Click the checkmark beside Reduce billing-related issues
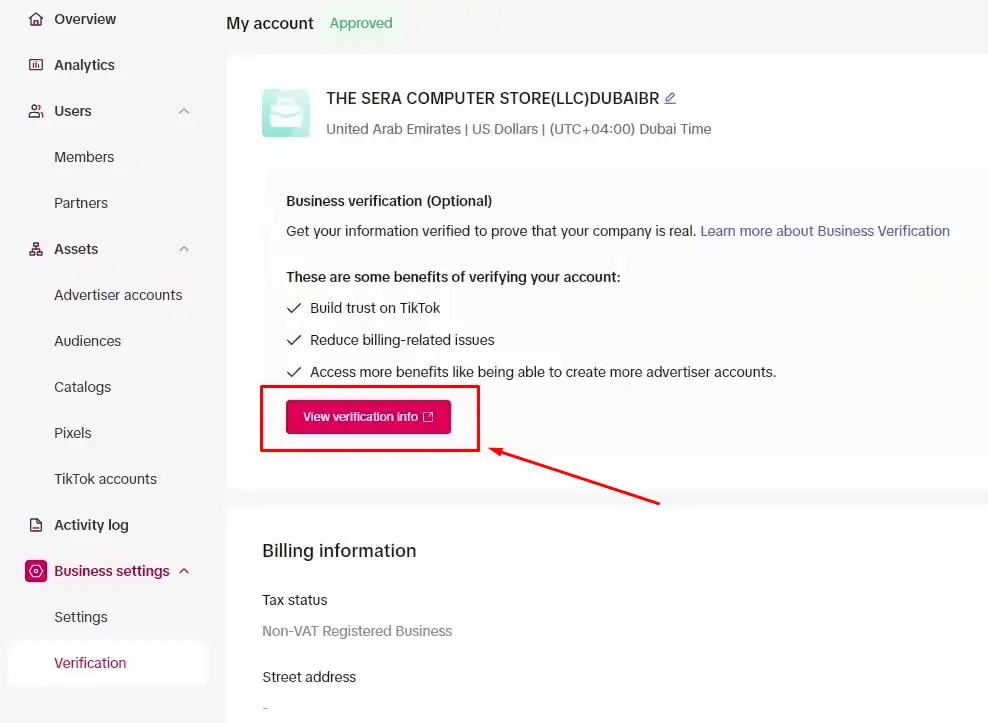Image resolution: width=988 pixels, height=723 pixels. click(x=293, y=340)
